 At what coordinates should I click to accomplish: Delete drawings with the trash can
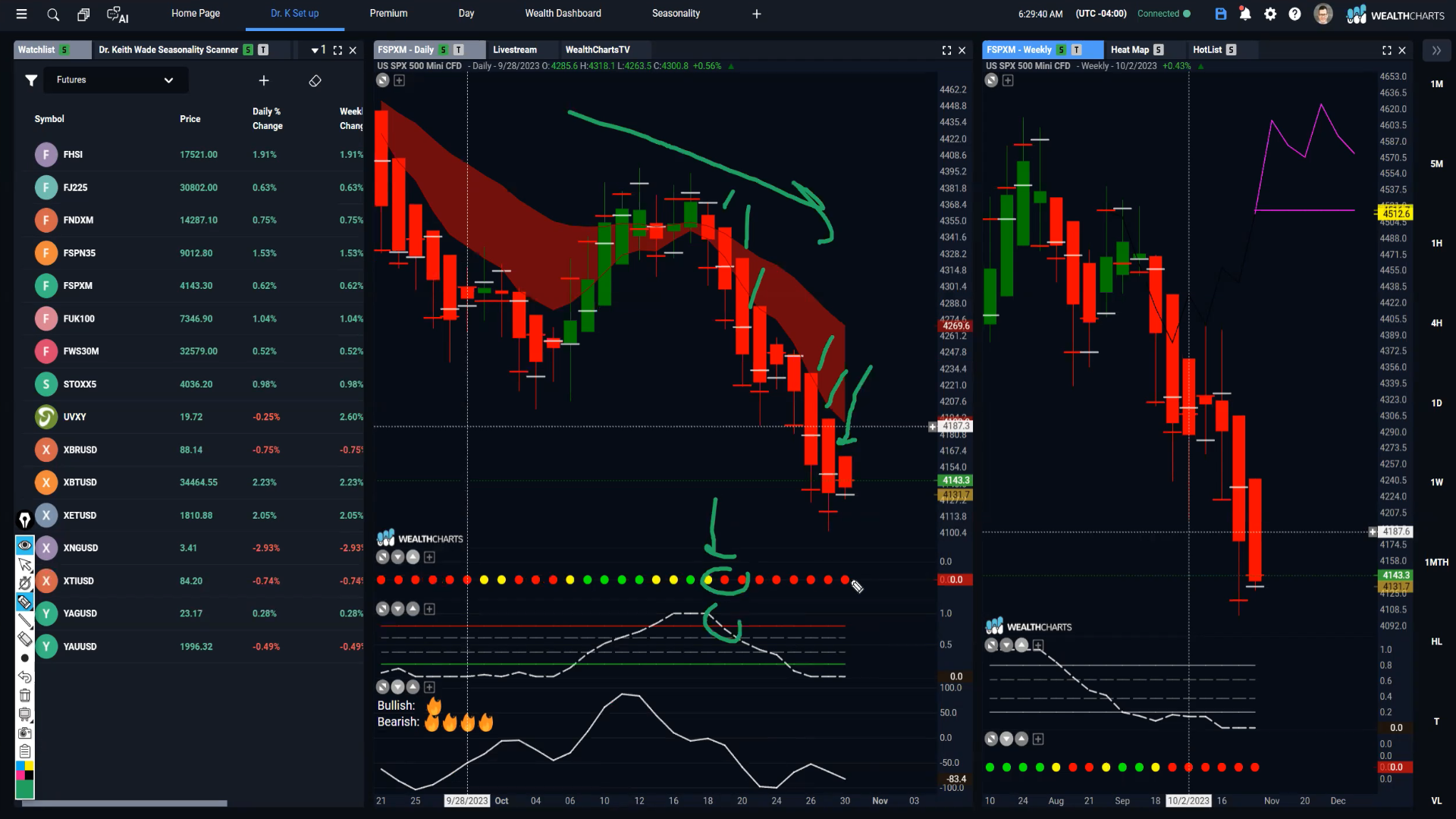[25, 695]
